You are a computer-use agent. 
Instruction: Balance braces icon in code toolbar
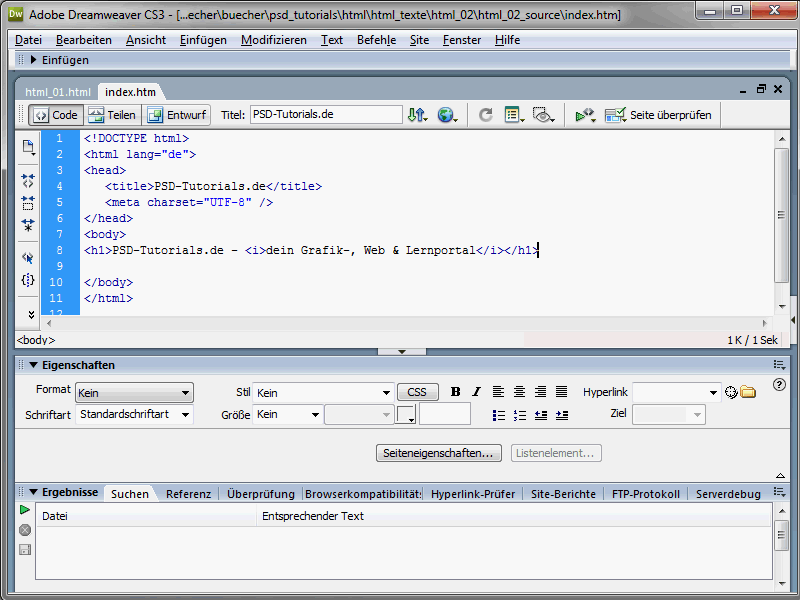(x=28, y=280)
